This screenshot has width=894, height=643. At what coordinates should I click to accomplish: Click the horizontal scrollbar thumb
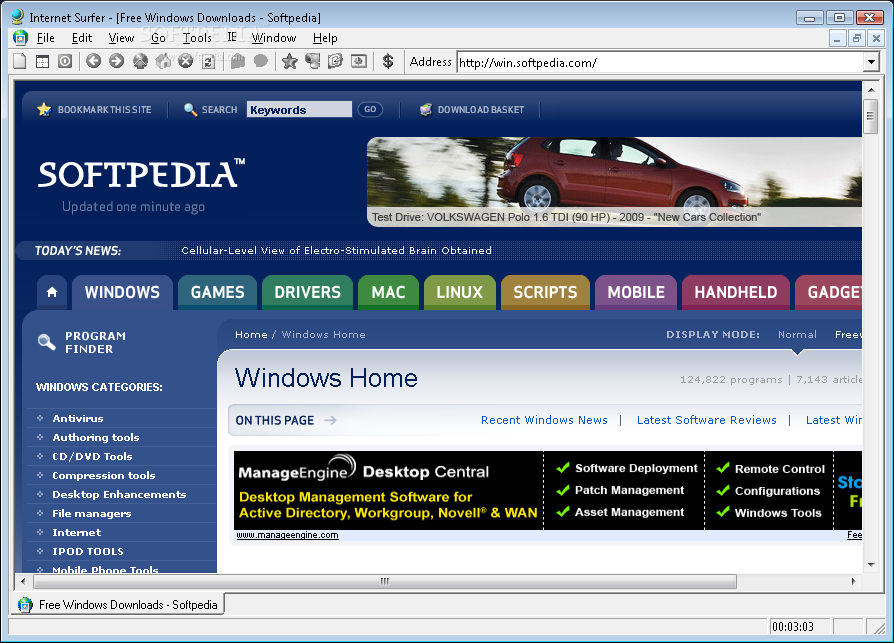(385, 581)
